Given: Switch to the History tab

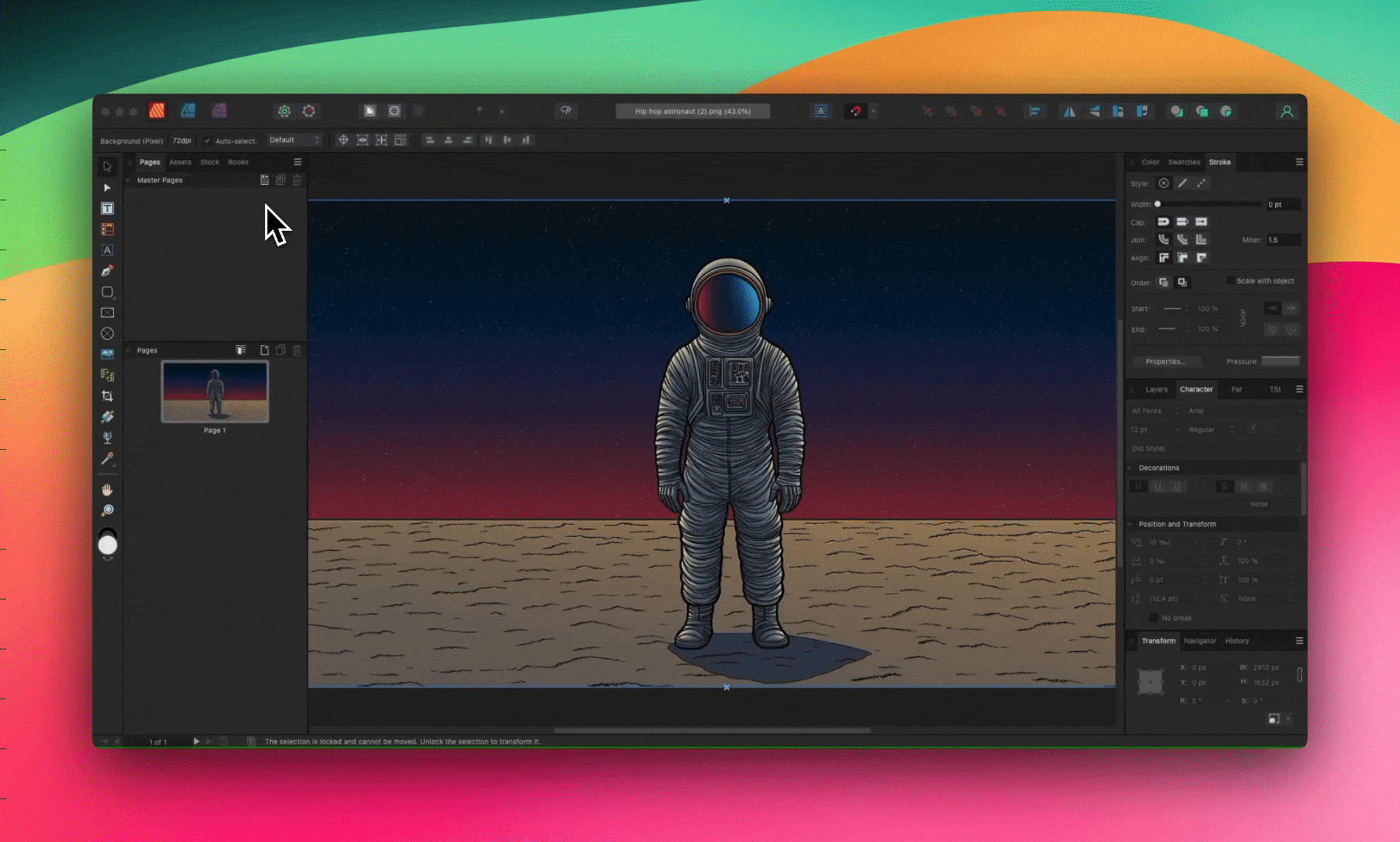Looking at the screenshot, I should tap(1237, 641).
